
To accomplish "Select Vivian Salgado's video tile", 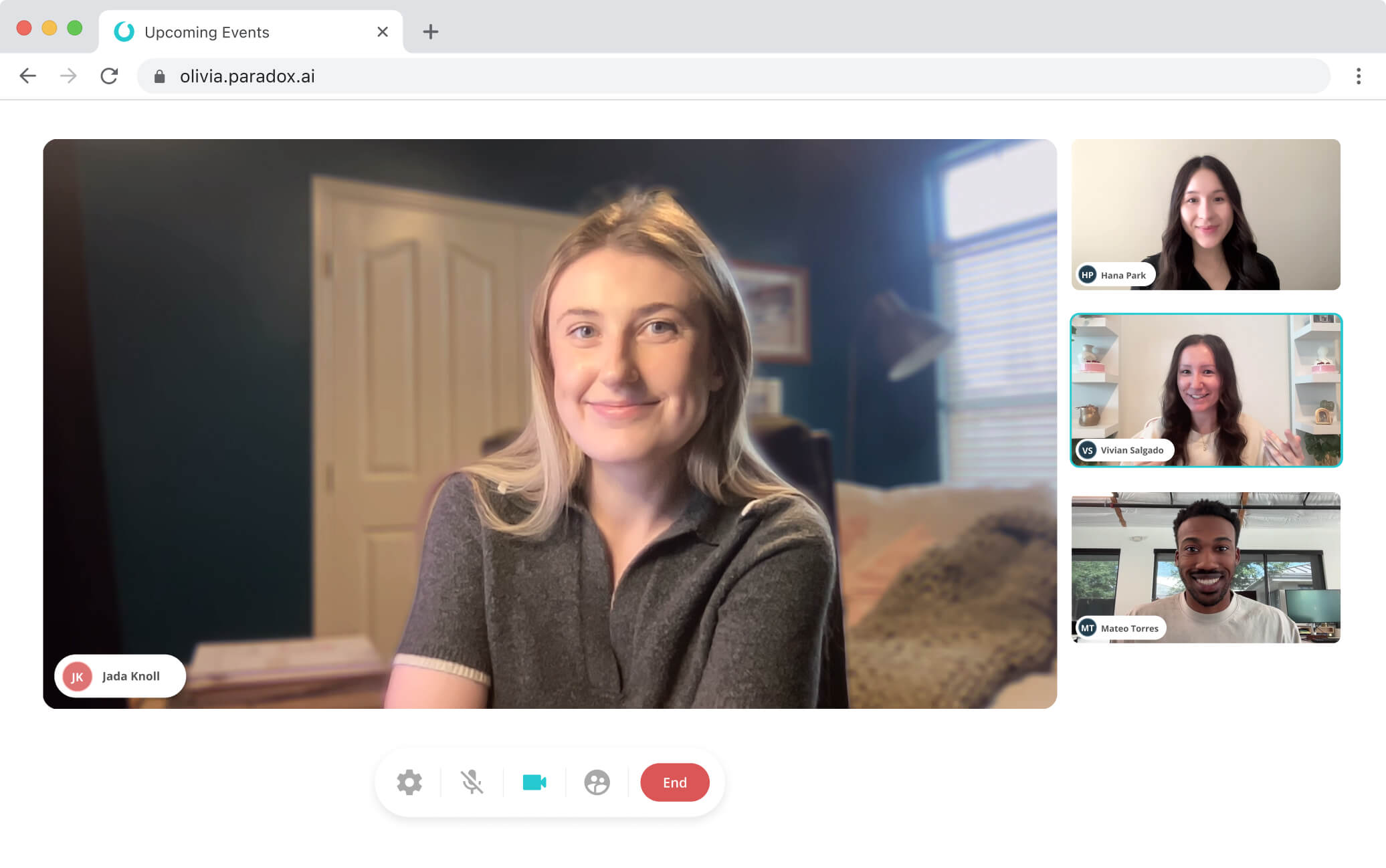I will (x=1205, y=390).
